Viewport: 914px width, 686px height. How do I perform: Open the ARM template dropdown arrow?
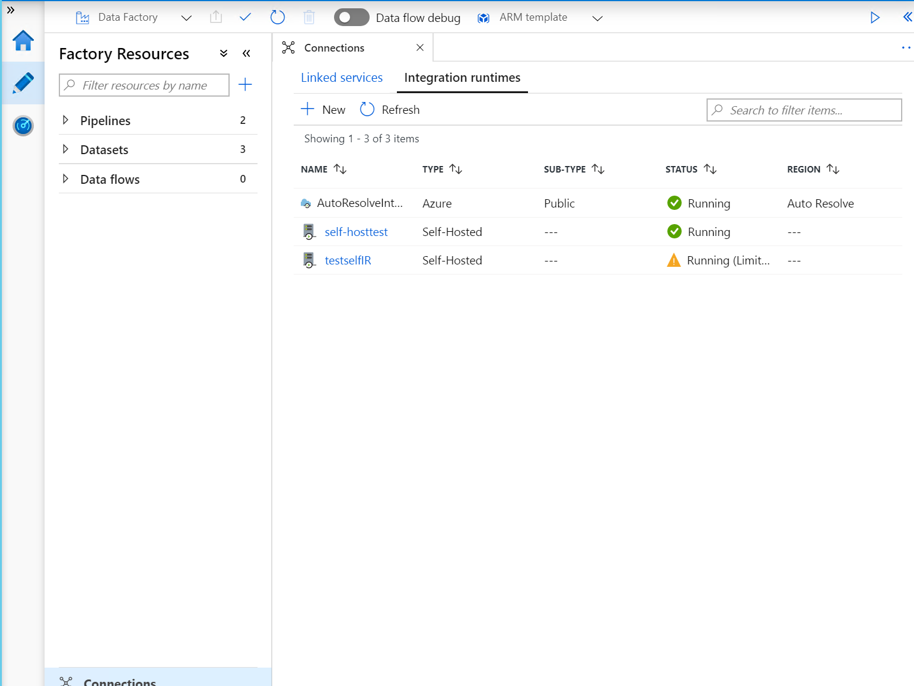(597, 18)
